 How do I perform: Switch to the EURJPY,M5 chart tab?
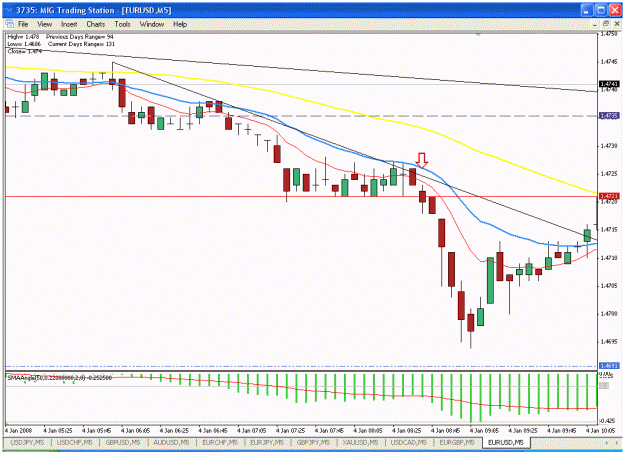(267, 442)
